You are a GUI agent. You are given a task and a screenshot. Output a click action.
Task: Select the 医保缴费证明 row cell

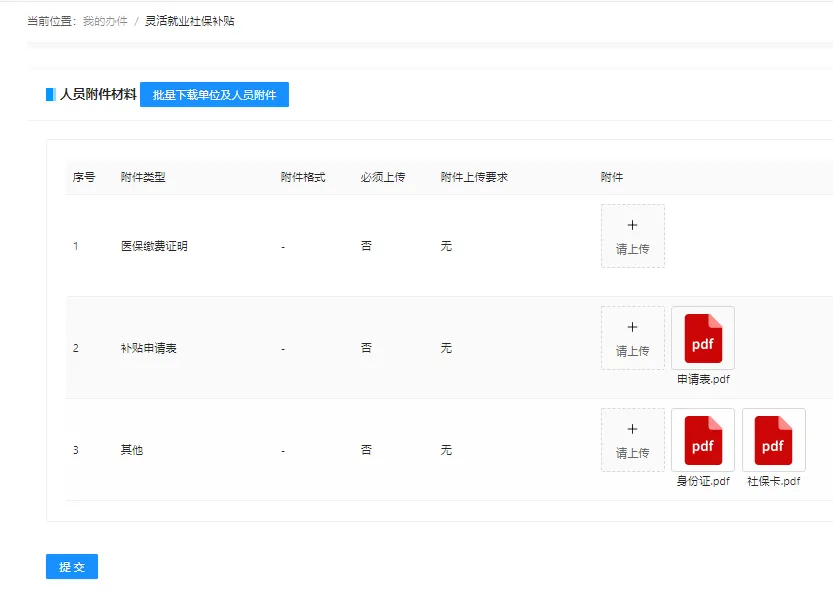tap(154, 246)
